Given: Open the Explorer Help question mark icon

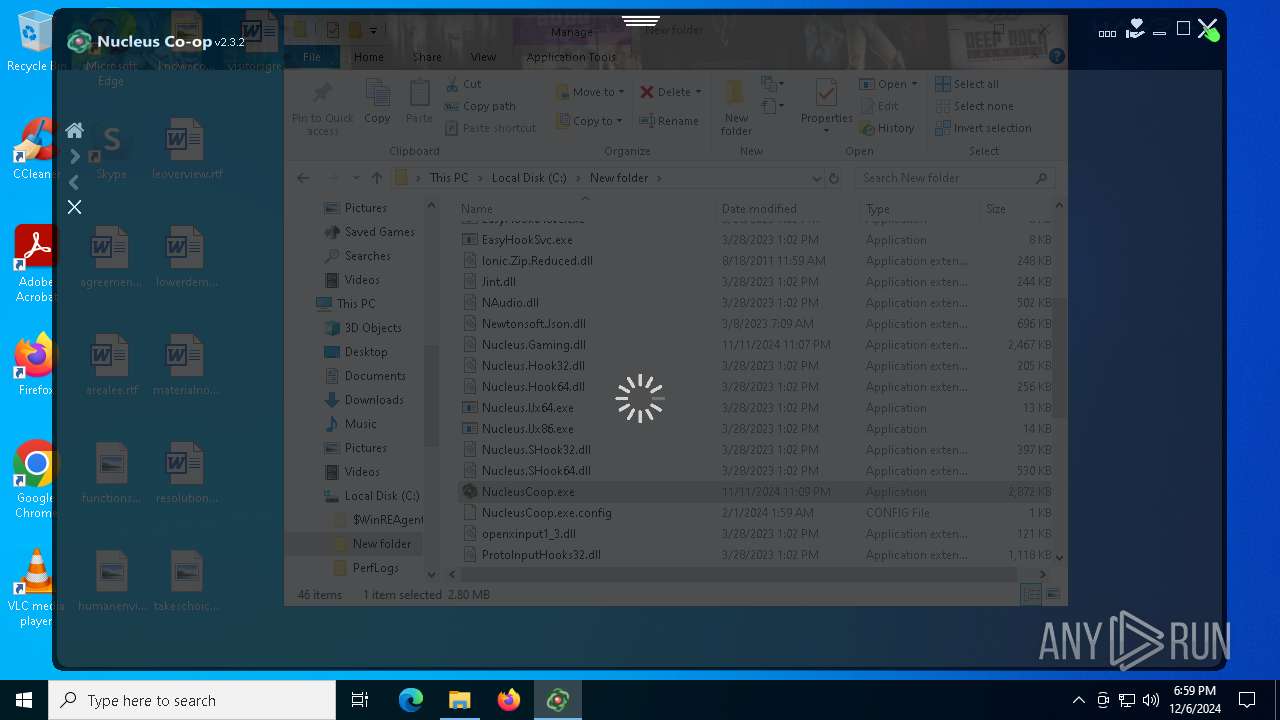Looking at the screenshot, I should pyautogui.click(x=1056, y=57).
